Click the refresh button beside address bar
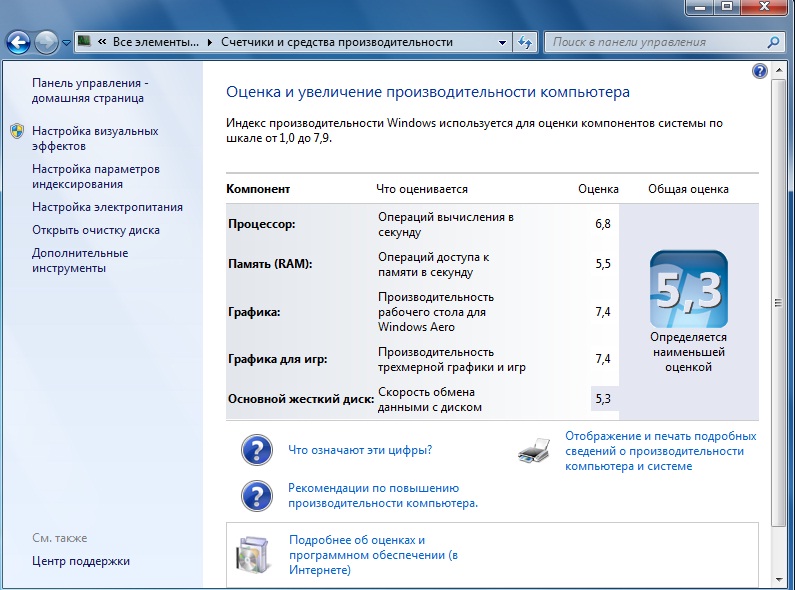795x590 pixels. click(526, 43)
